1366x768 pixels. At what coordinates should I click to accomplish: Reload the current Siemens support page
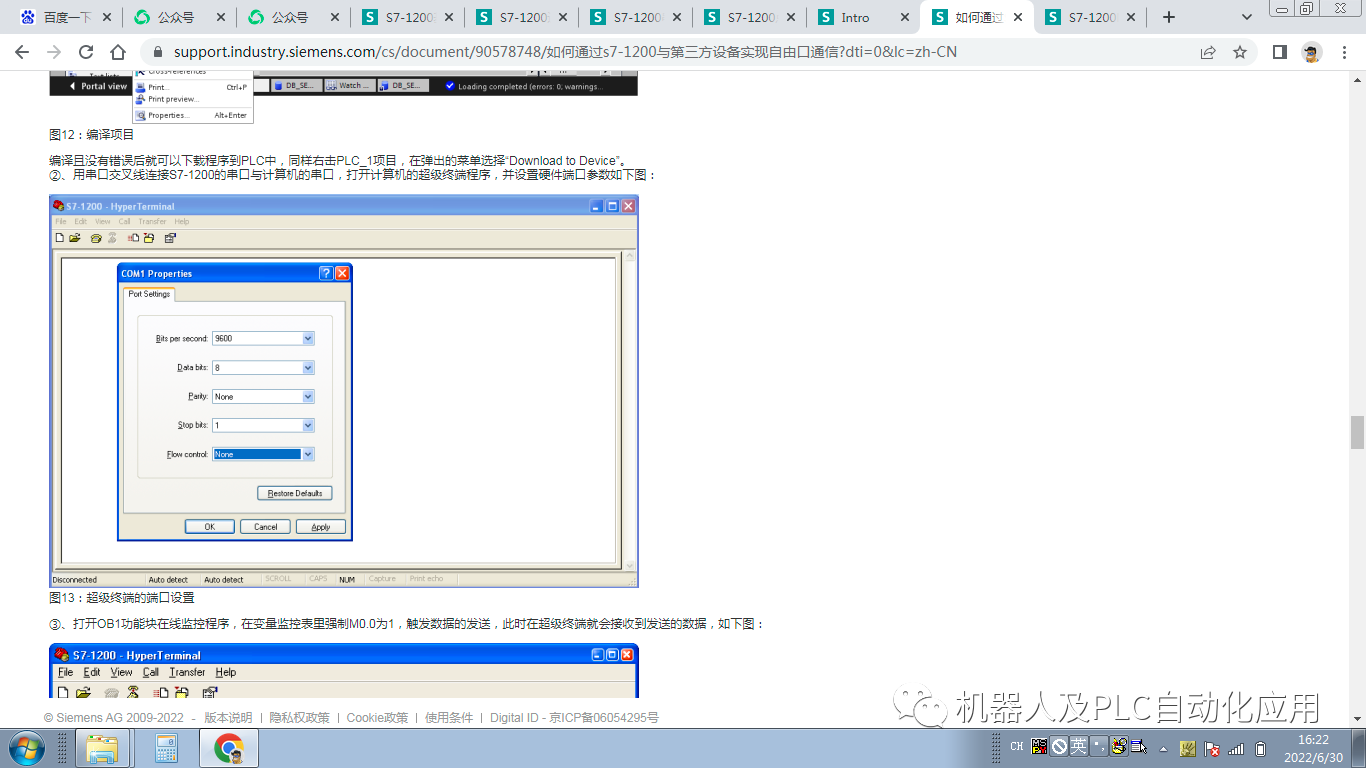[x=86, y=52]
